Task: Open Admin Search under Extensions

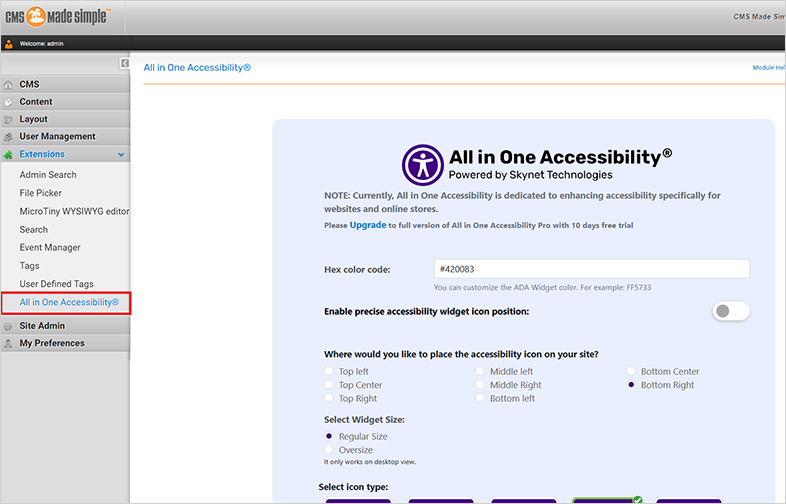Action: point(48,175)
